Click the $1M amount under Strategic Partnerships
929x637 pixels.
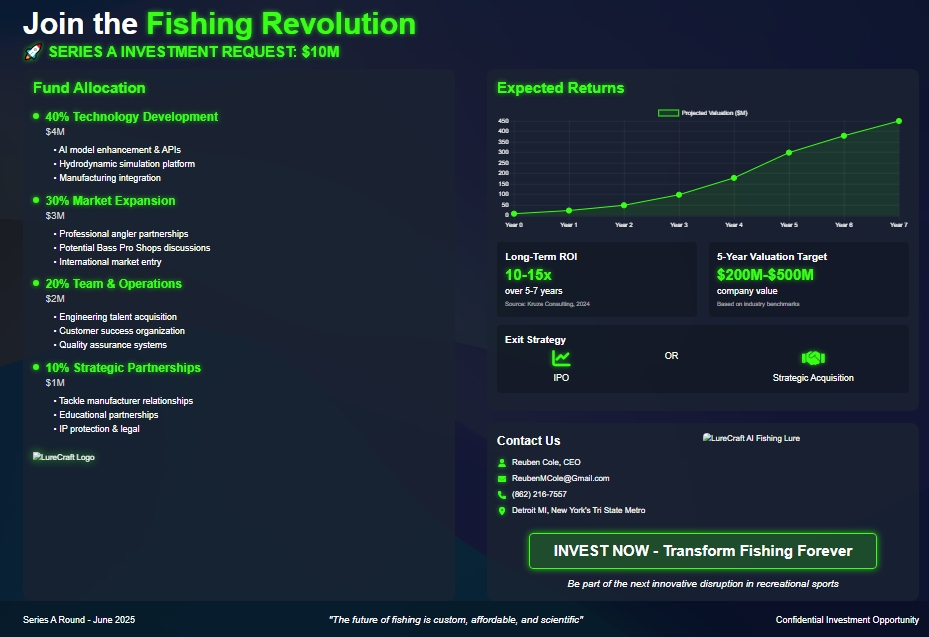[x=55, y=383]
